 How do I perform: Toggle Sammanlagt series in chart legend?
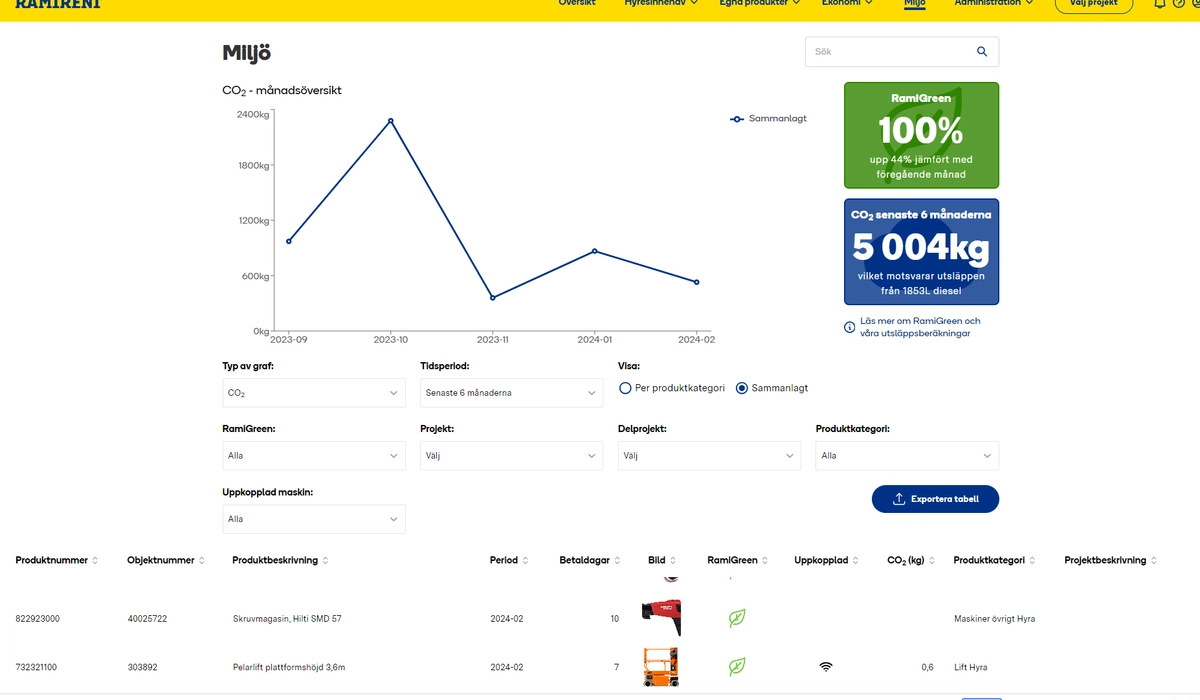click(768, 118)
